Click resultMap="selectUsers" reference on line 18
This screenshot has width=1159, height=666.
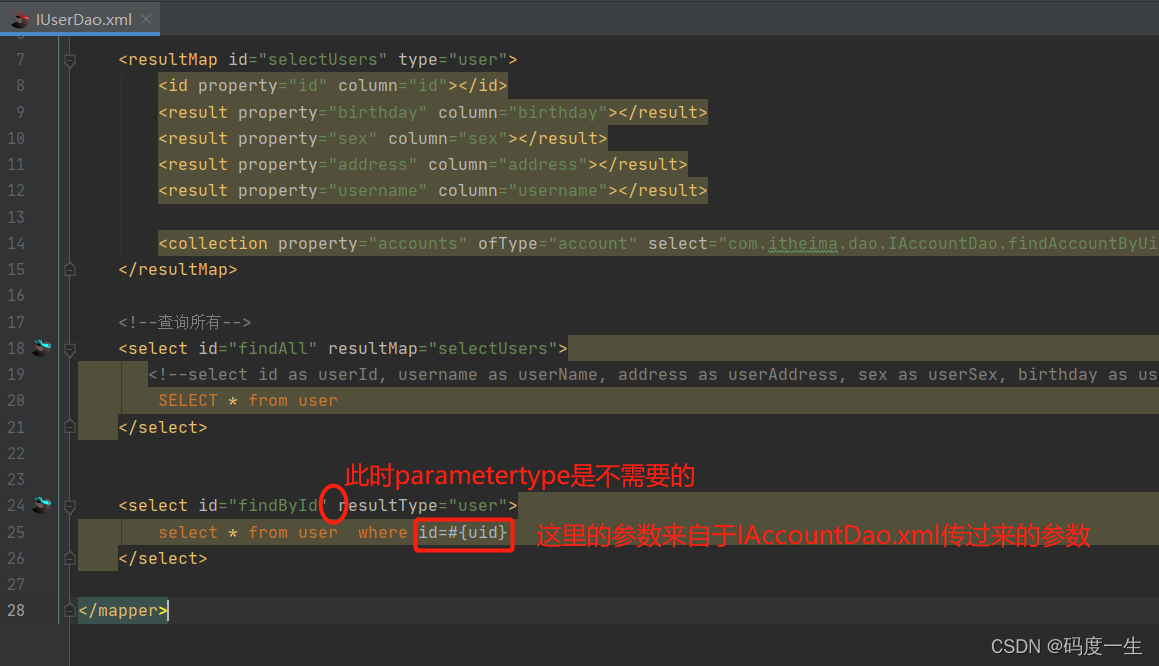coord(443,348)
